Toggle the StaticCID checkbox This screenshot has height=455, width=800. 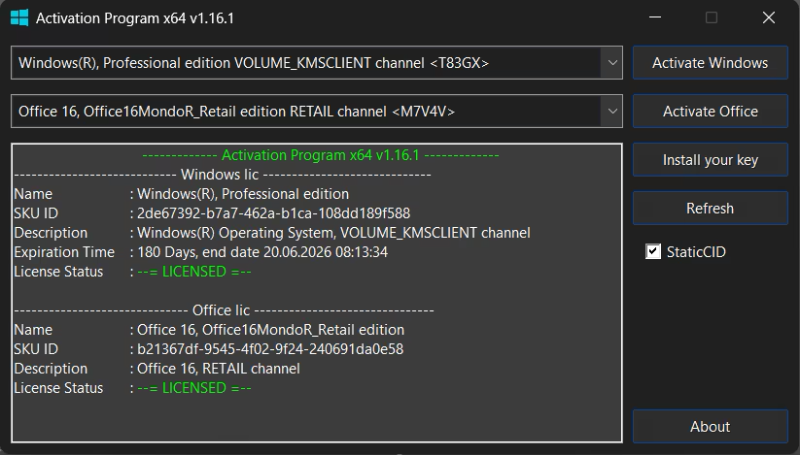pos(654,252)
